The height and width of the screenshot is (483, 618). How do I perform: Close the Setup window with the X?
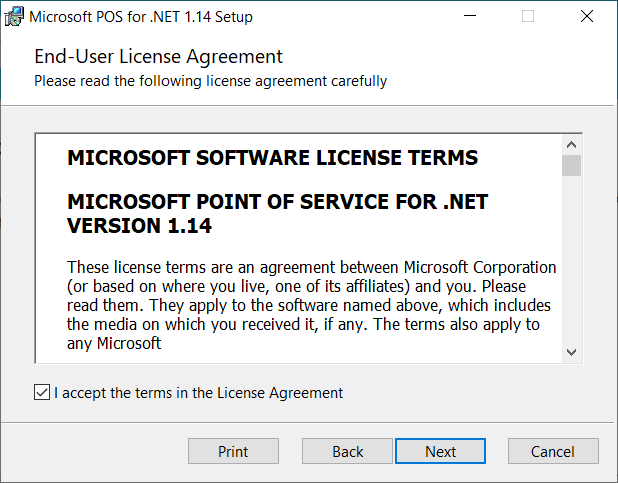pos(587,17)
